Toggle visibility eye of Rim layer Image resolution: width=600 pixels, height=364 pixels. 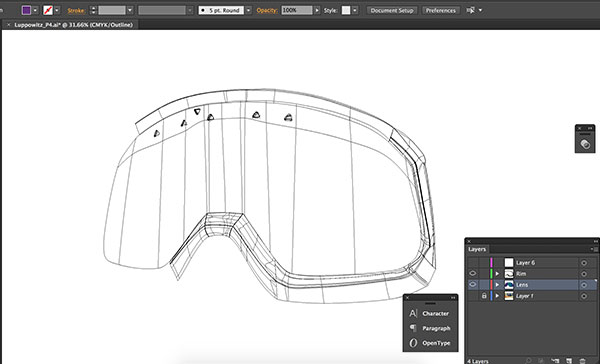click(x=473, y=273)
